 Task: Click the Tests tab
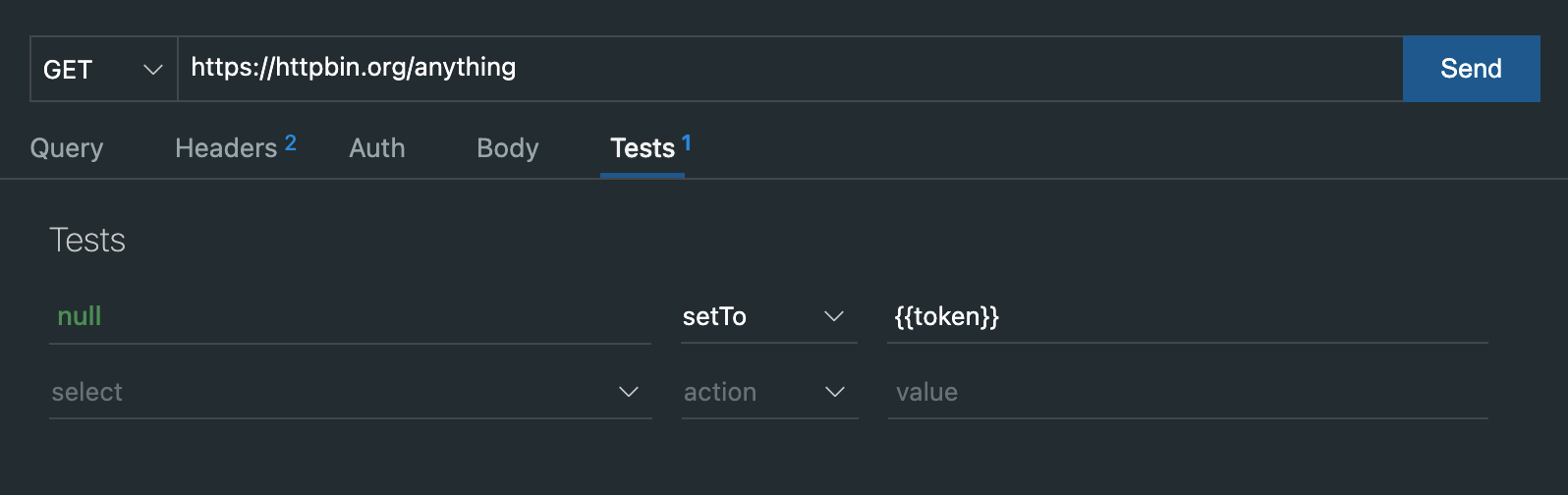pos(643,148)
